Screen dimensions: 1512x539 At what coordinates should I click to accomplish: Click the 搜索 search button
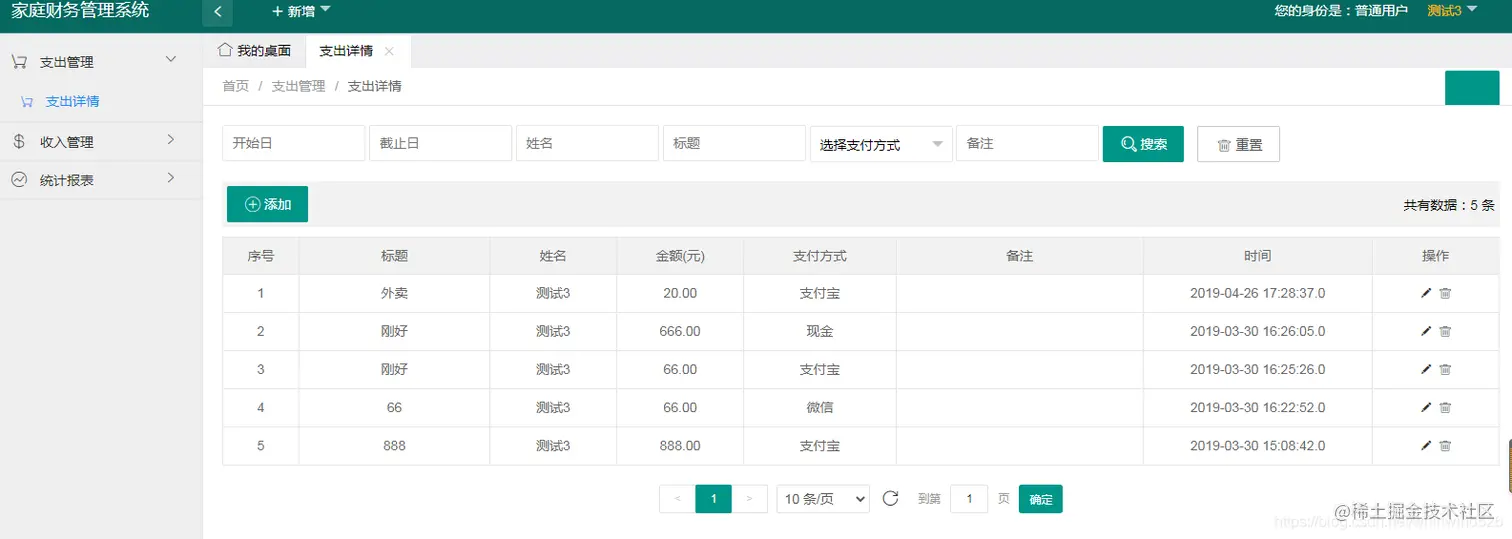coord(1143,143)
